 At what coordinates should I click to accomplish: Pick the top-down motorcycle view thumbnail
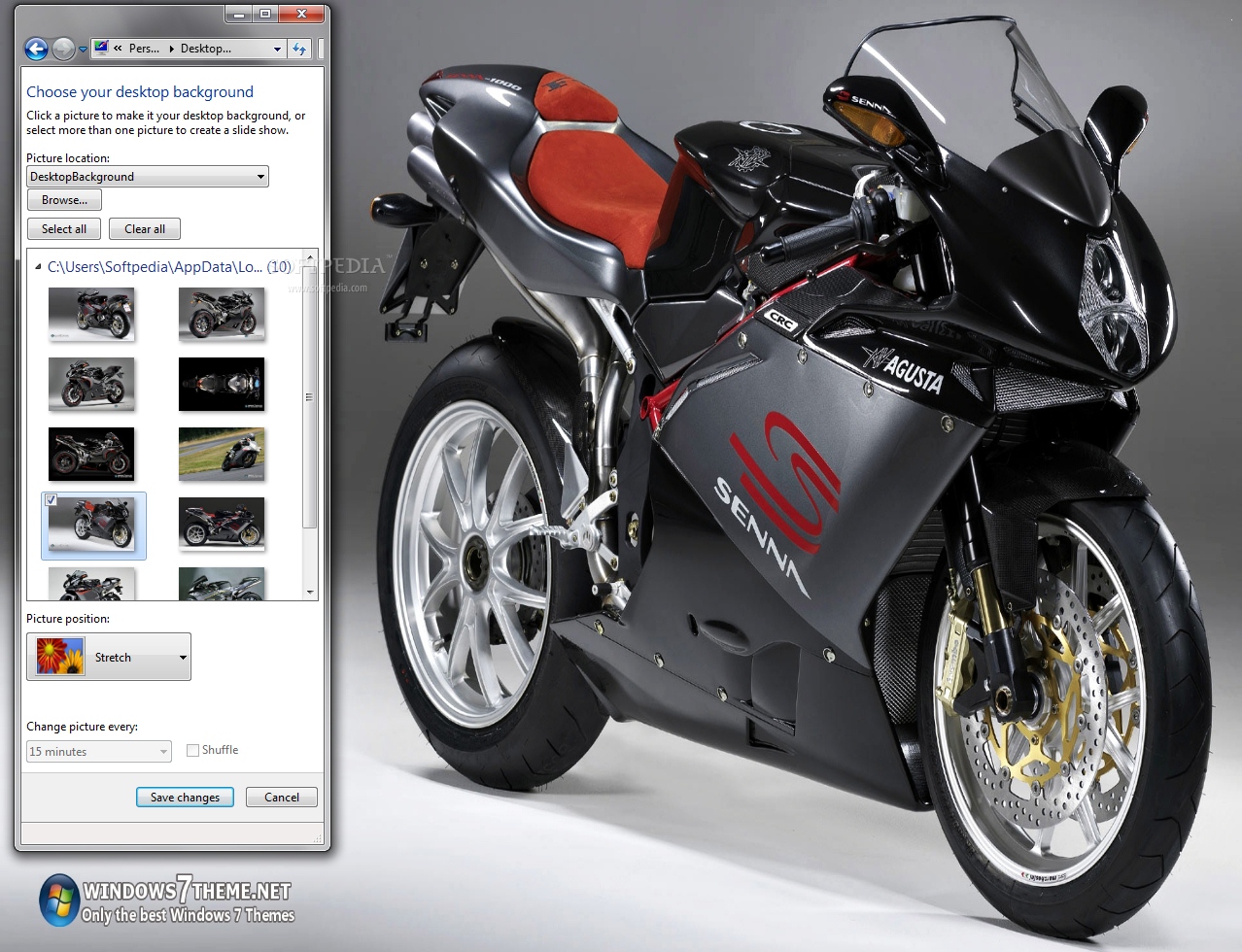tap(222, 384)
